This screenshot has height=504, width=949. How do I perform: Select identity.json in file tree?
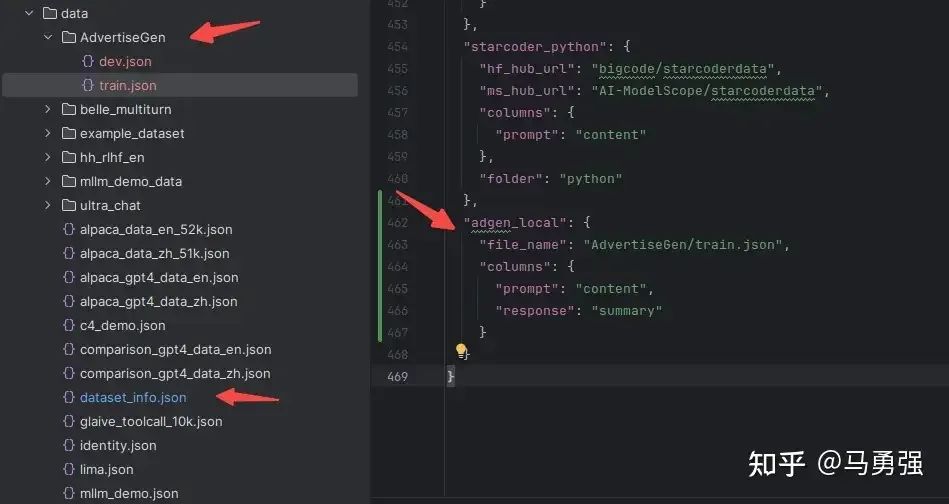(118, 445)
